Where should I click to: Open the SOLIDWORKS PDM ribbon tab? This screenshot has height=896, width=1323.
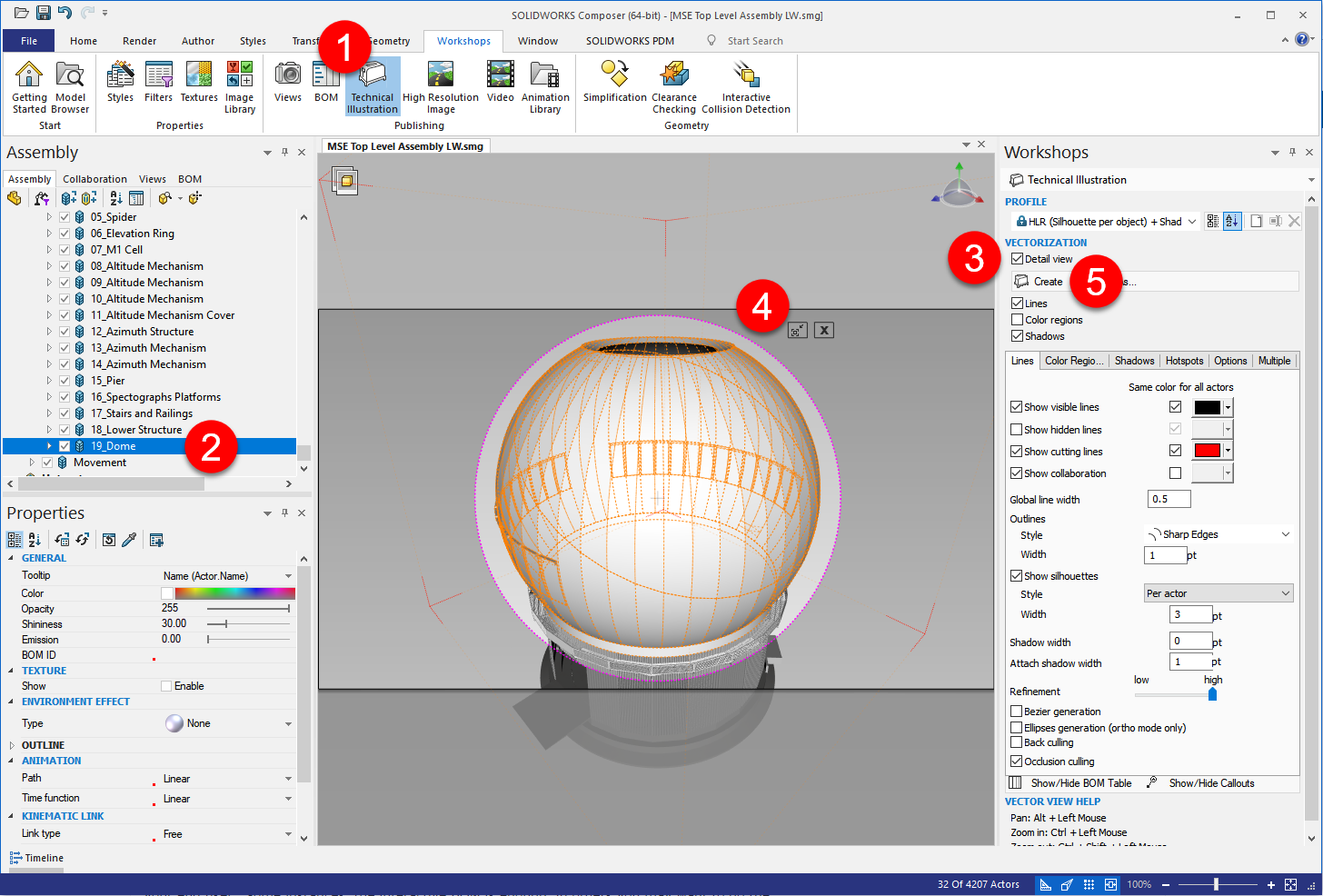[x=632, y=41]
